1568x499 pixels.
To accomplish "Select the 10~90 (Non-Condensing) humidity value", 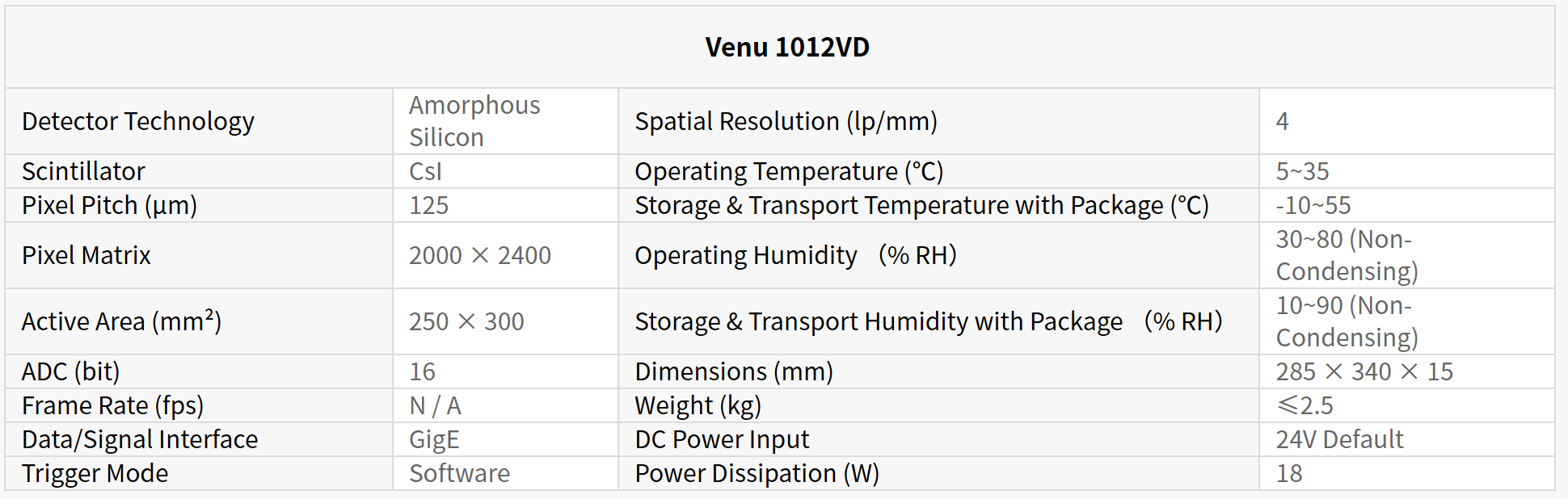I will coord(1347,322).
